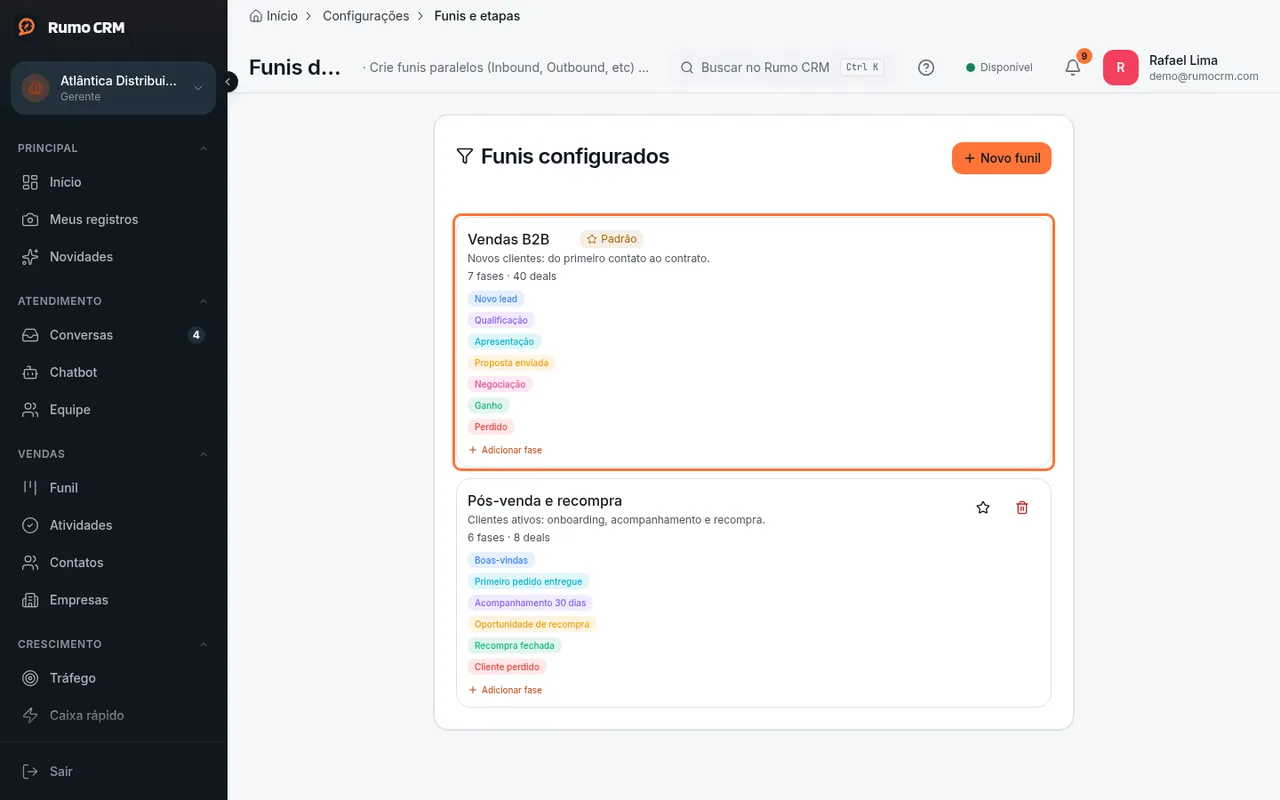Go to Início in the breadcrumb
This screenshot has width=1280, height=800.
282,16
